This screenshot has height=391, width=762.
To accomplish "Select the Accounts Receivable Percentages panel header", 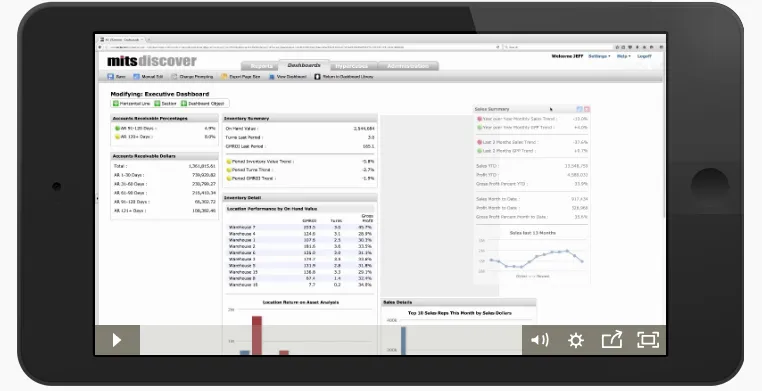I will [164, 119].
